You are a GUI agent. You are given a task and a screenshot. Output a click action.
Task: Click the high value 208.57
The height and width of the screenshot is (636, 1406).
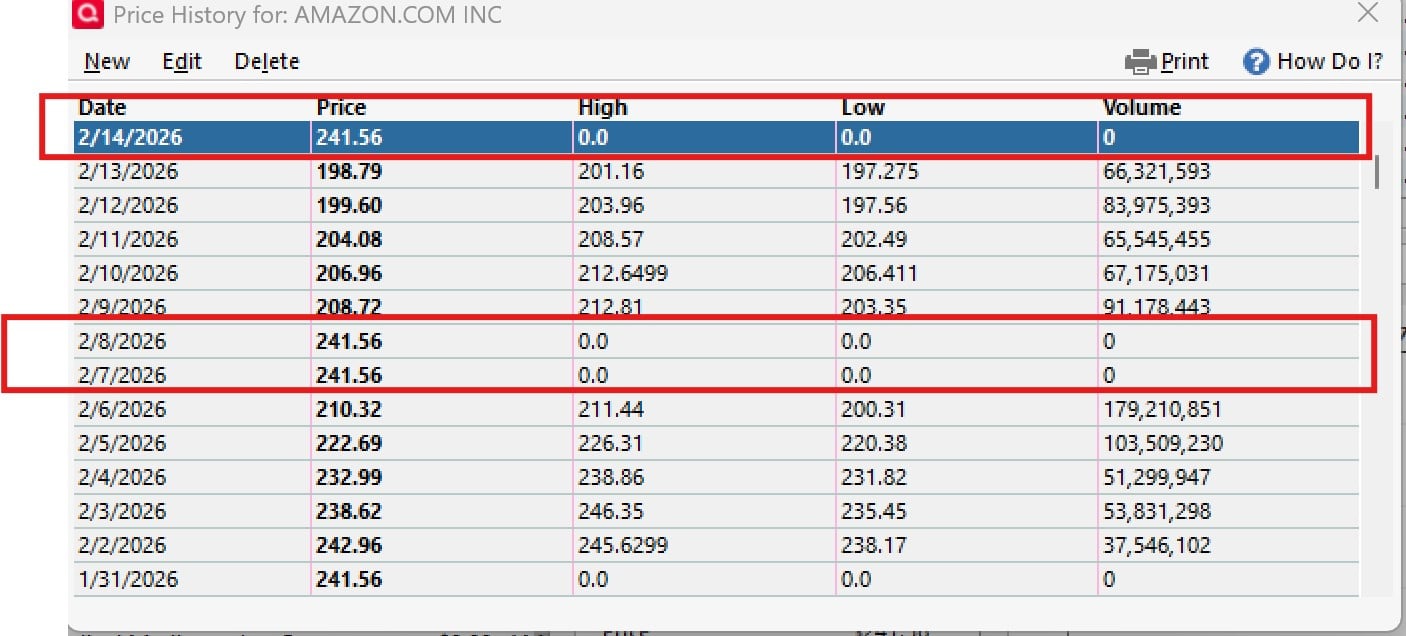611,240
